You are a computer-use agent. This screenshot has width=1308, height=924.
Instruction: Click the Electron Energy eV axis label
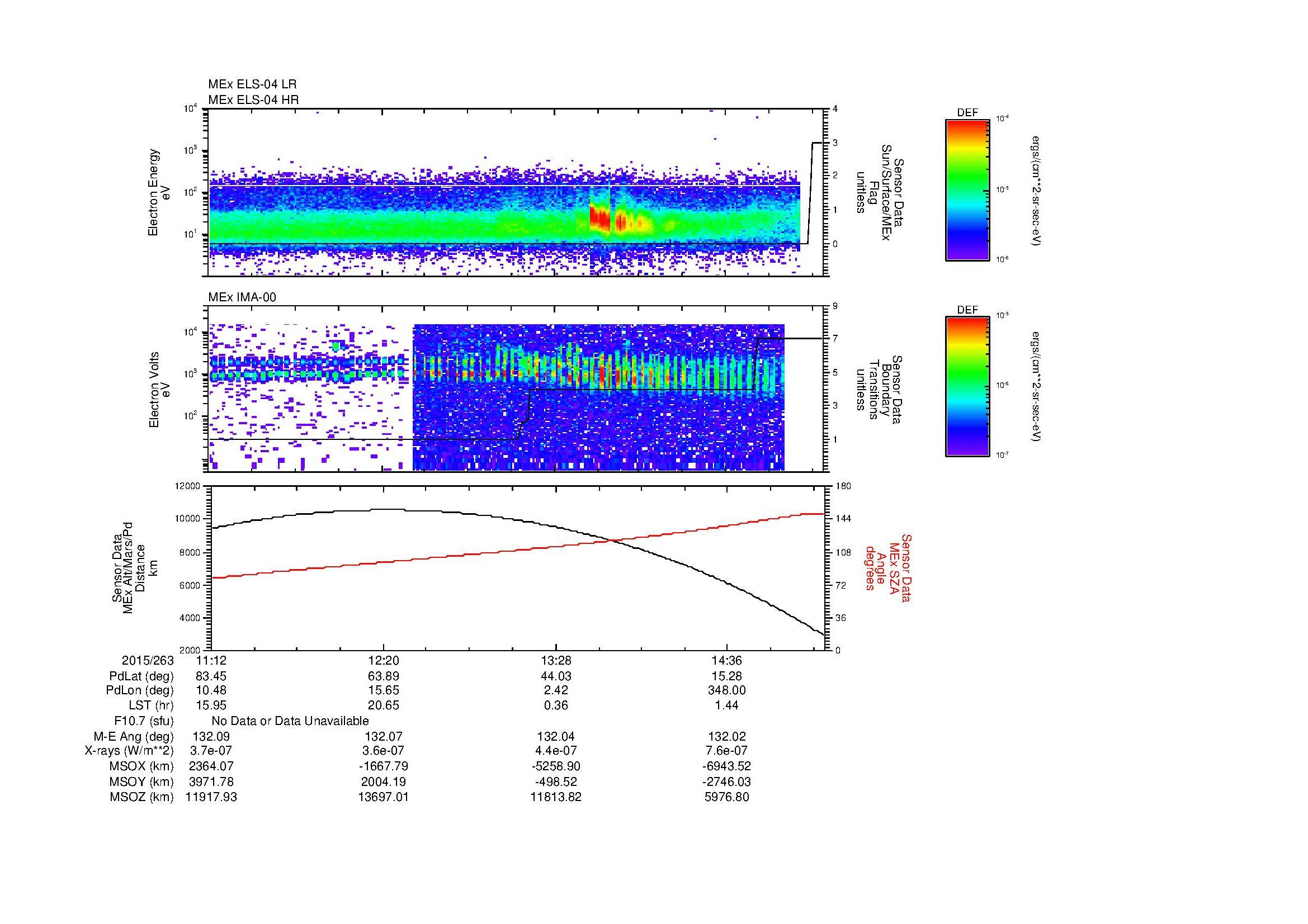point(159,192)
